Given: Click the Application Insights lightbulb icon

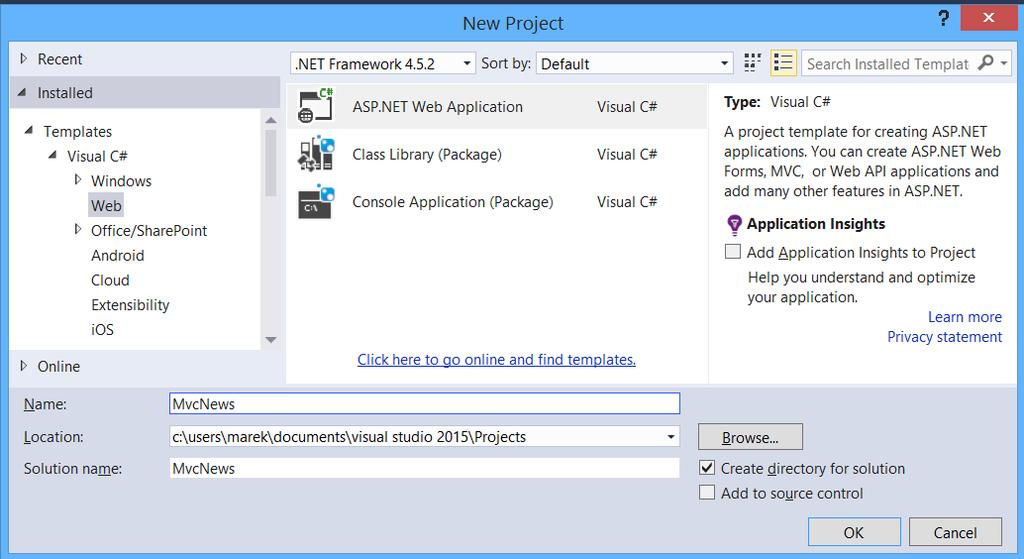Looking at the screenshot, I should [734, 225].
